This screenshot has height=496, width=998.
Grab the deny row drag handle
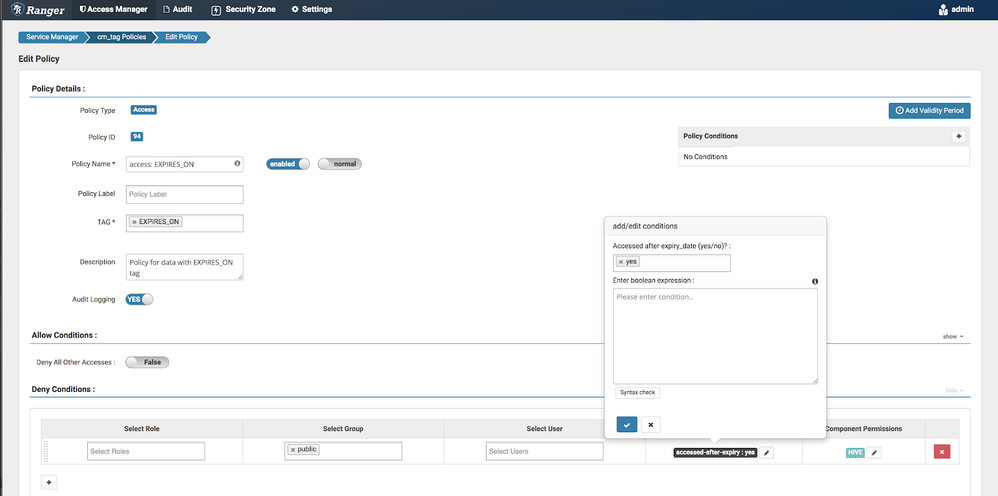[x=46, y=451]
